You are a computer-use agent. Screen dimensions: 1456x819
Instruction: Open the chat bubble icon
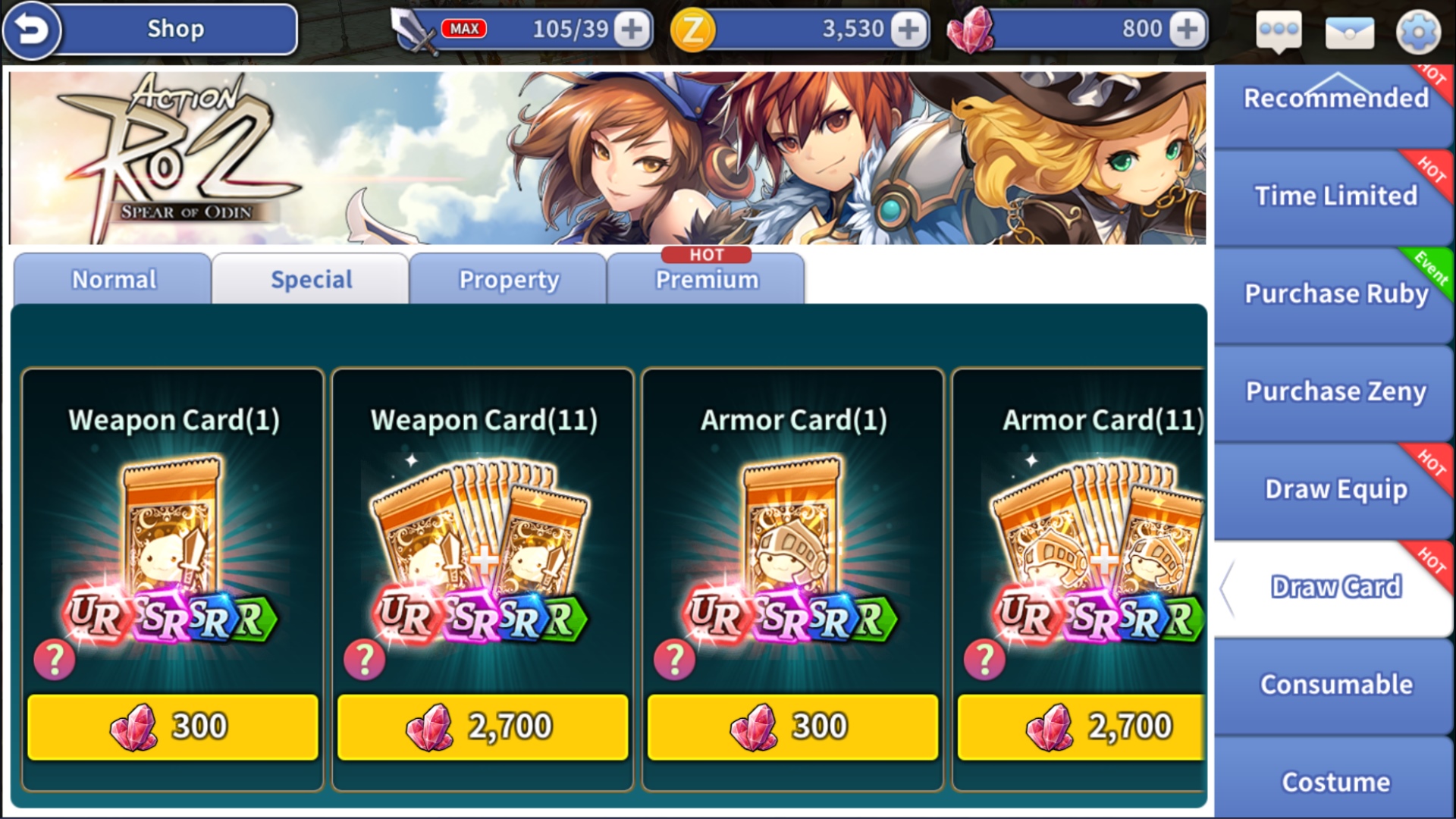pos(1279,32)
